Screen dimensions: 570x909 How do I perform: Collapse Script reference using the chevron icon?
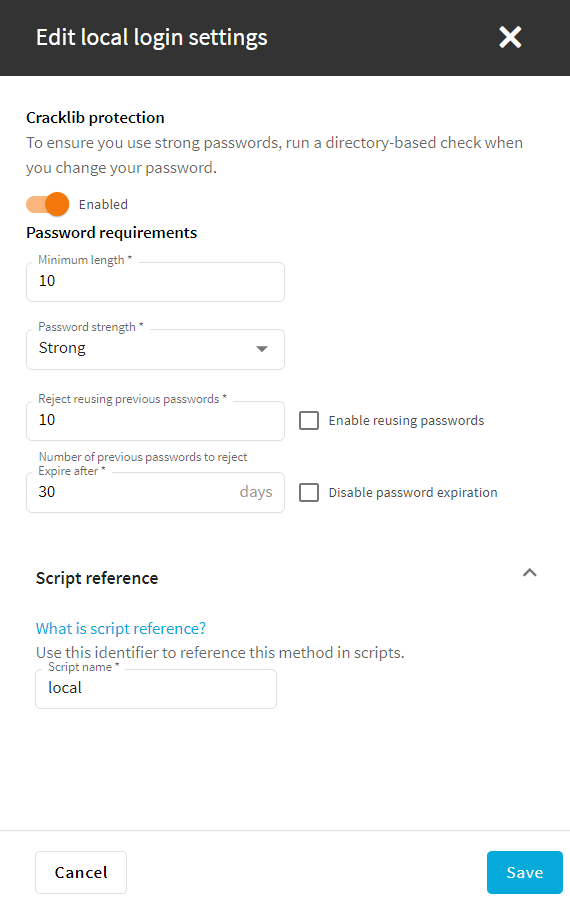click(x=529, y=573)
